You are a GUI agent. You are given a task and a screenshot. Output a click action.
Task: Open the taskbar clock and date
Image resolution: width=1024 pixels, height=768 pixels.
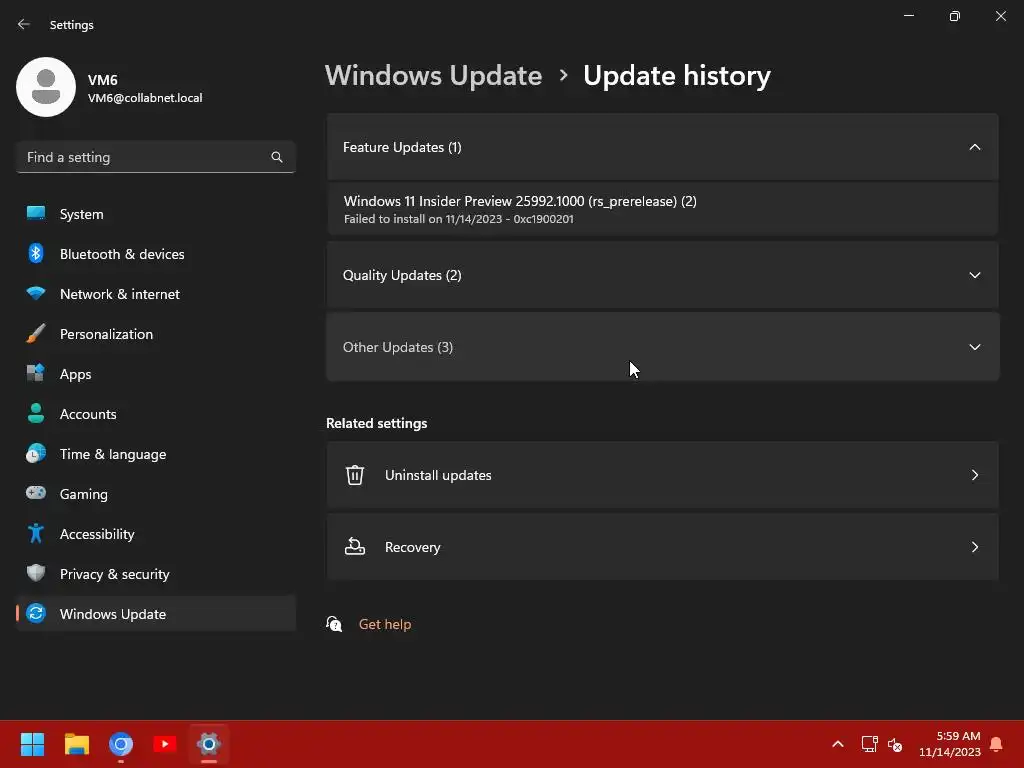coord(950,744)
